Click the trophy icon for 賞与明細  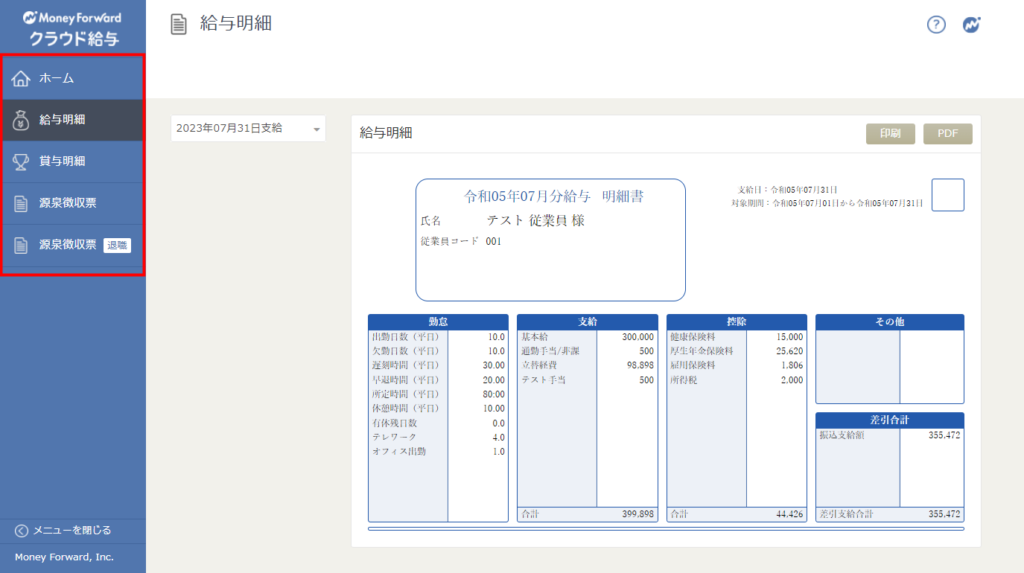21,161
